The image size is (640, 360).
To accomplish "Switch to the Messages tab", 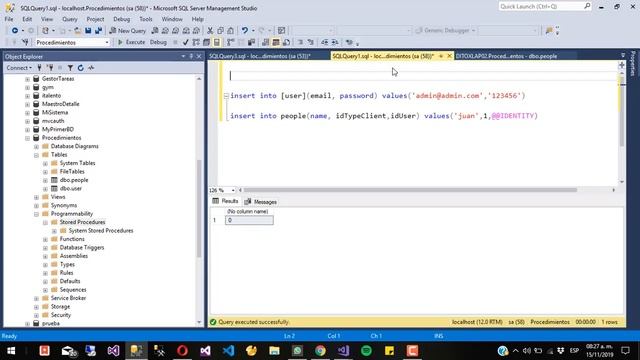I will click(261, 202).
